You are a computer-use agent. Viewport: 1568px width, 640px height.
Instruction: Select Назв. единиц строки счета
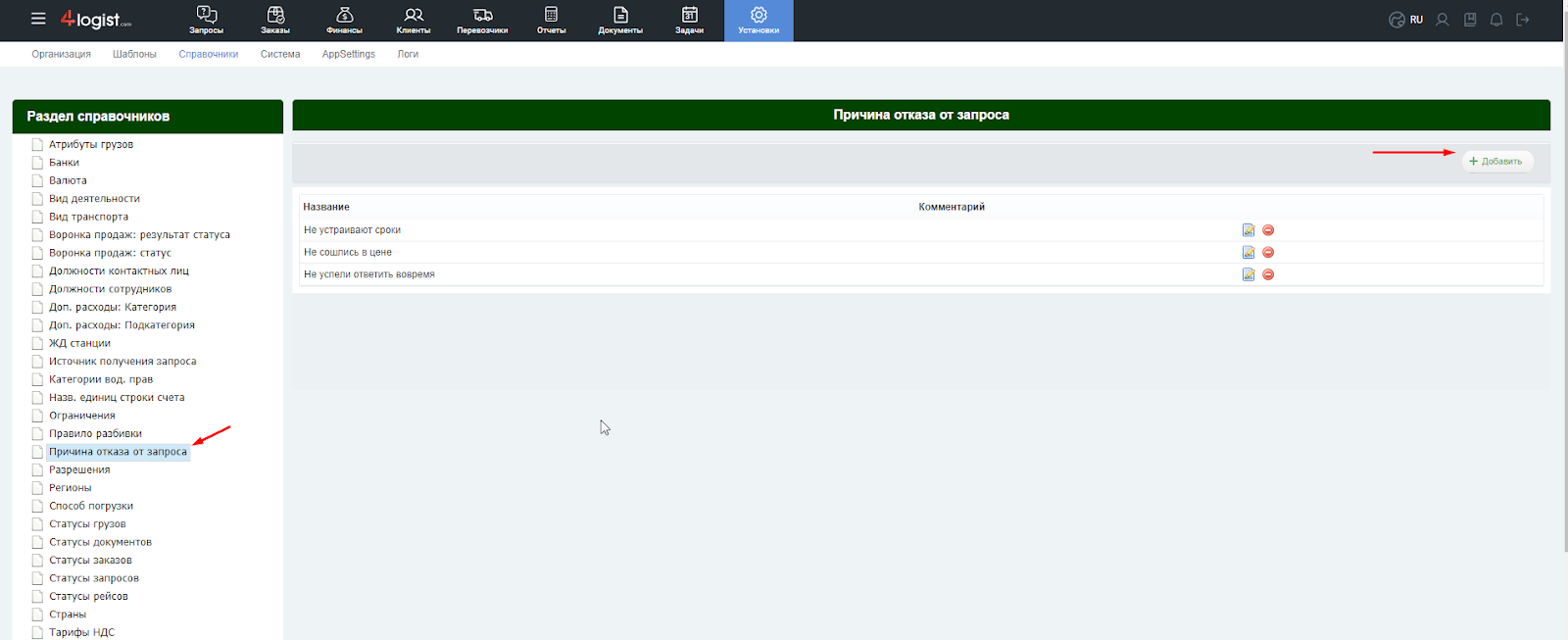tap(117, 398)
